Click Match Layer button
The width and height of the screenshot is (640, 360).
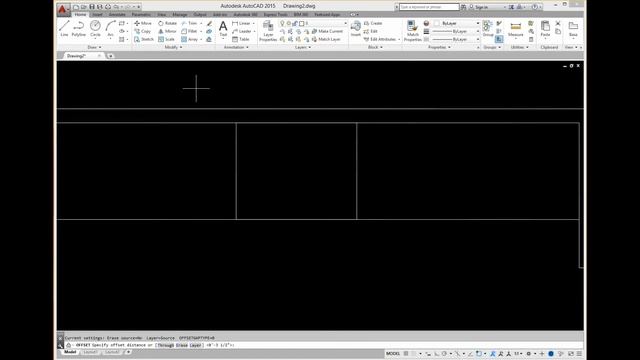326,39
